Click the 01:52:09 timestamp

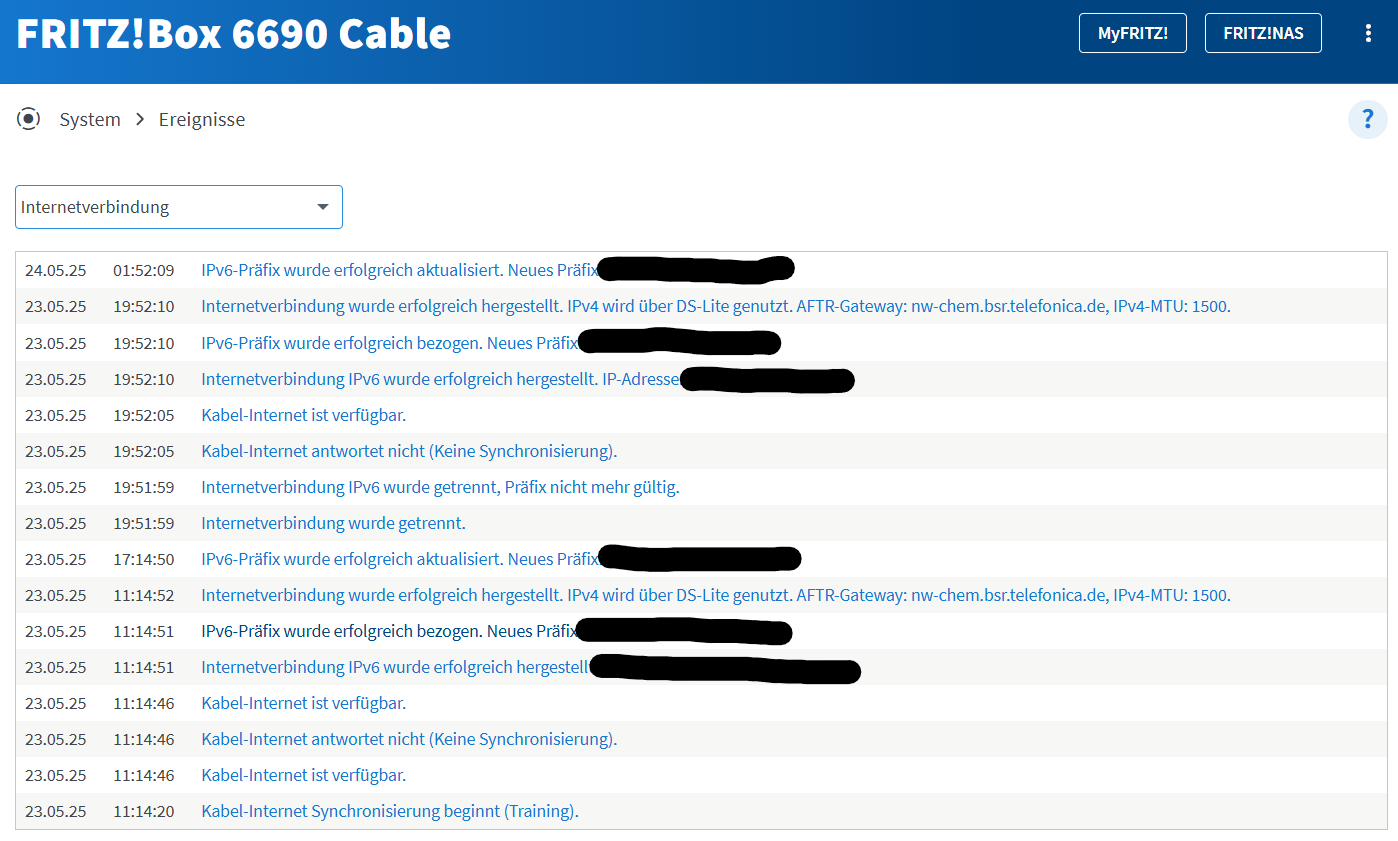pyautogui.click(x=143, y=270)
